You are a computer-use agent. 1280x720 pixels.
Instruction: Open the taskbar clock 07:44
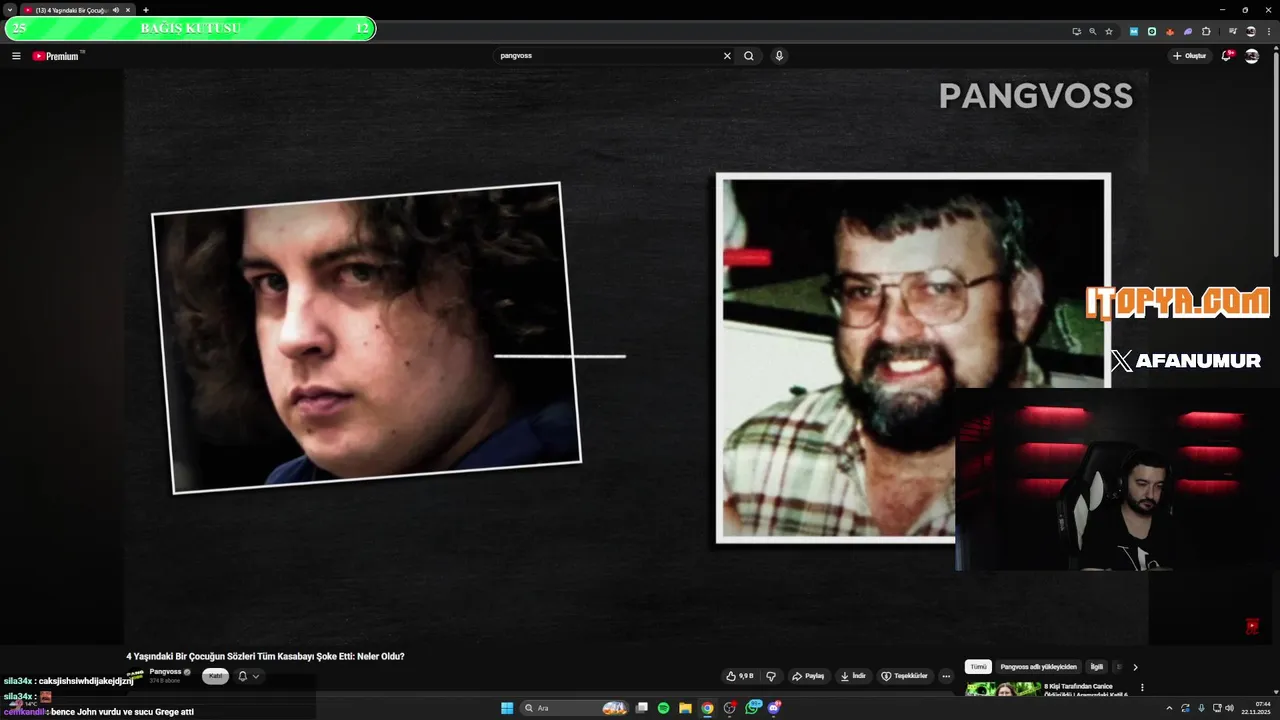pos(1256,708)
